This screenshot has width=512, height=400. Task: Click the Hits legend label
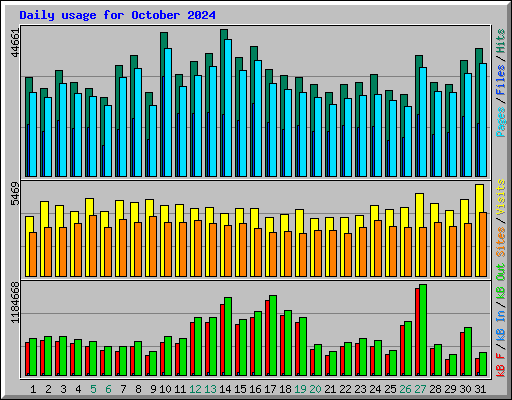501,41
